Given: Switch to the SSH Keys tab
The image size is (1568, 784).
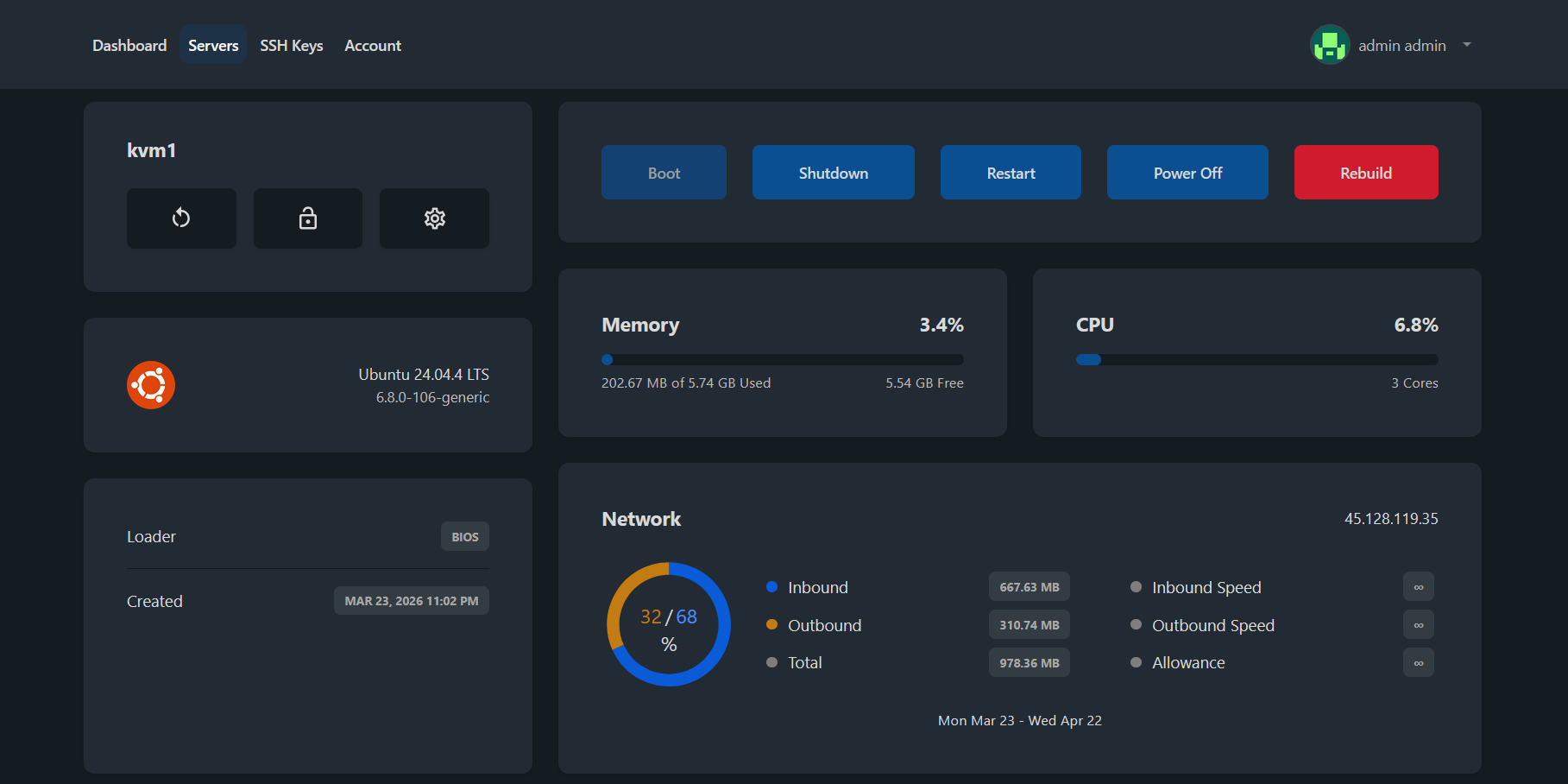Looking at the screenshot, I should pyautogui.click(x=292, y=46).
